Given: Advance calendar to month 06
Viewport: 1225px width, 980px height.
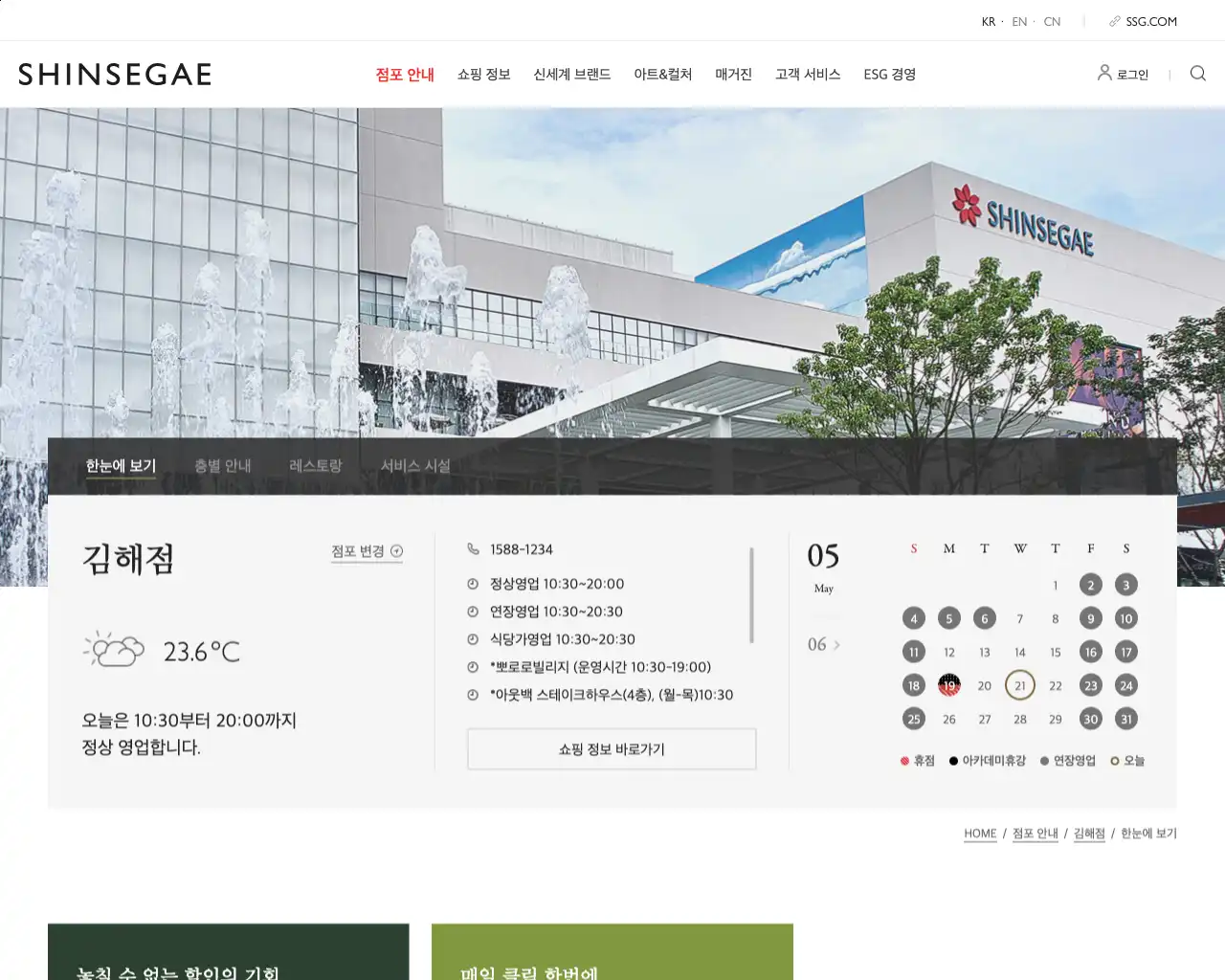Looking at the screenshot, I should pos(824,644).
